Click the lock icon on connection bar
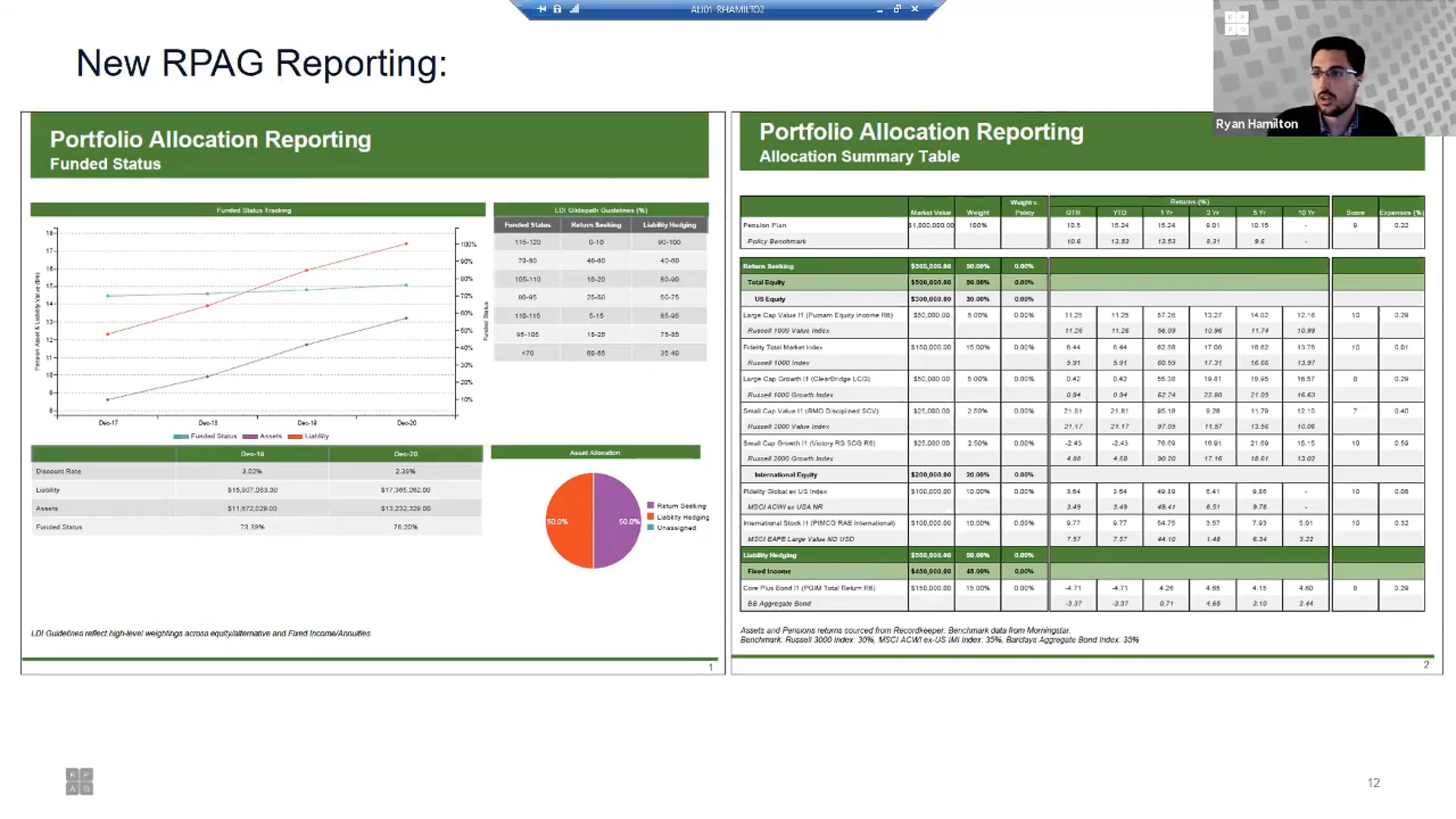The image size is (1456, 819). 558,9
